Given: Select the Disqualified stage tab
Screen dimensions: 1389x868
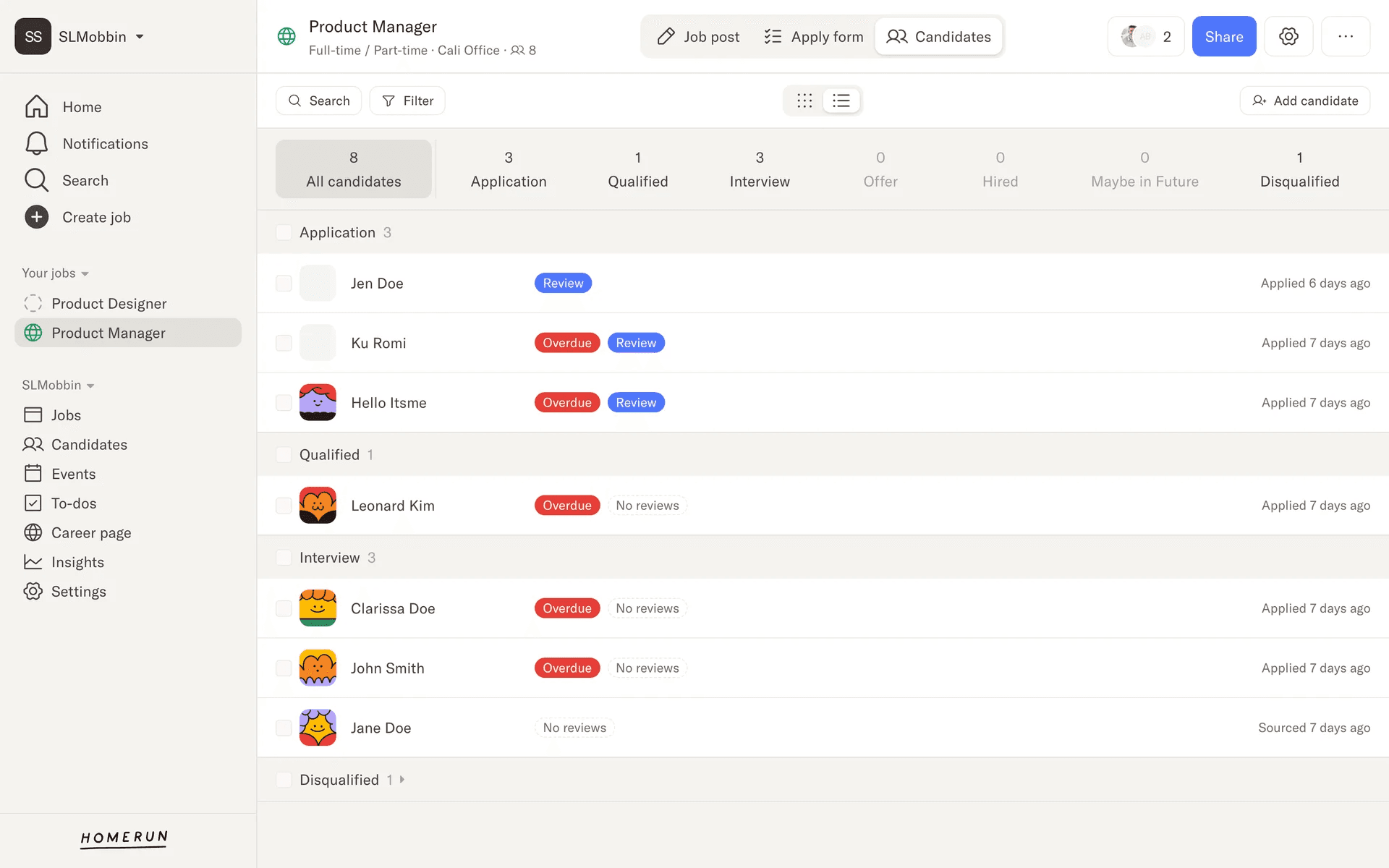Looking at the screenshot, I should 1299,169.
